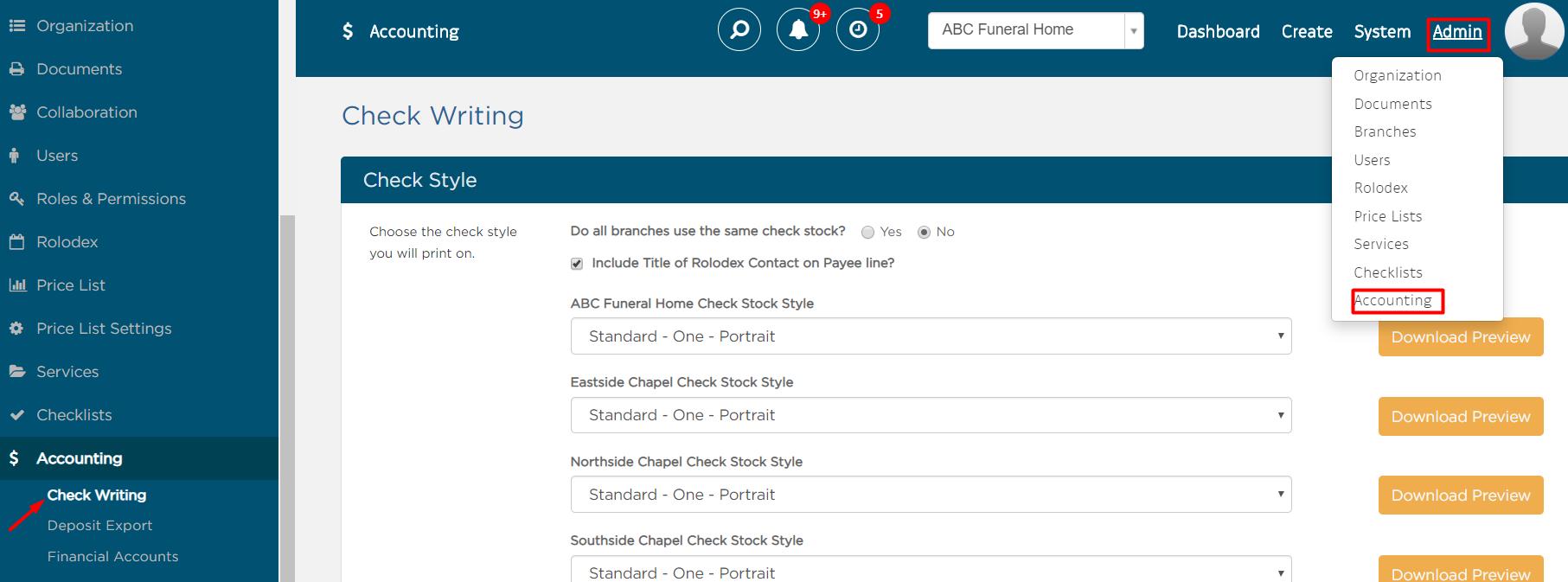
Task: Open the Create menu in header
Action: [1307, 32]
